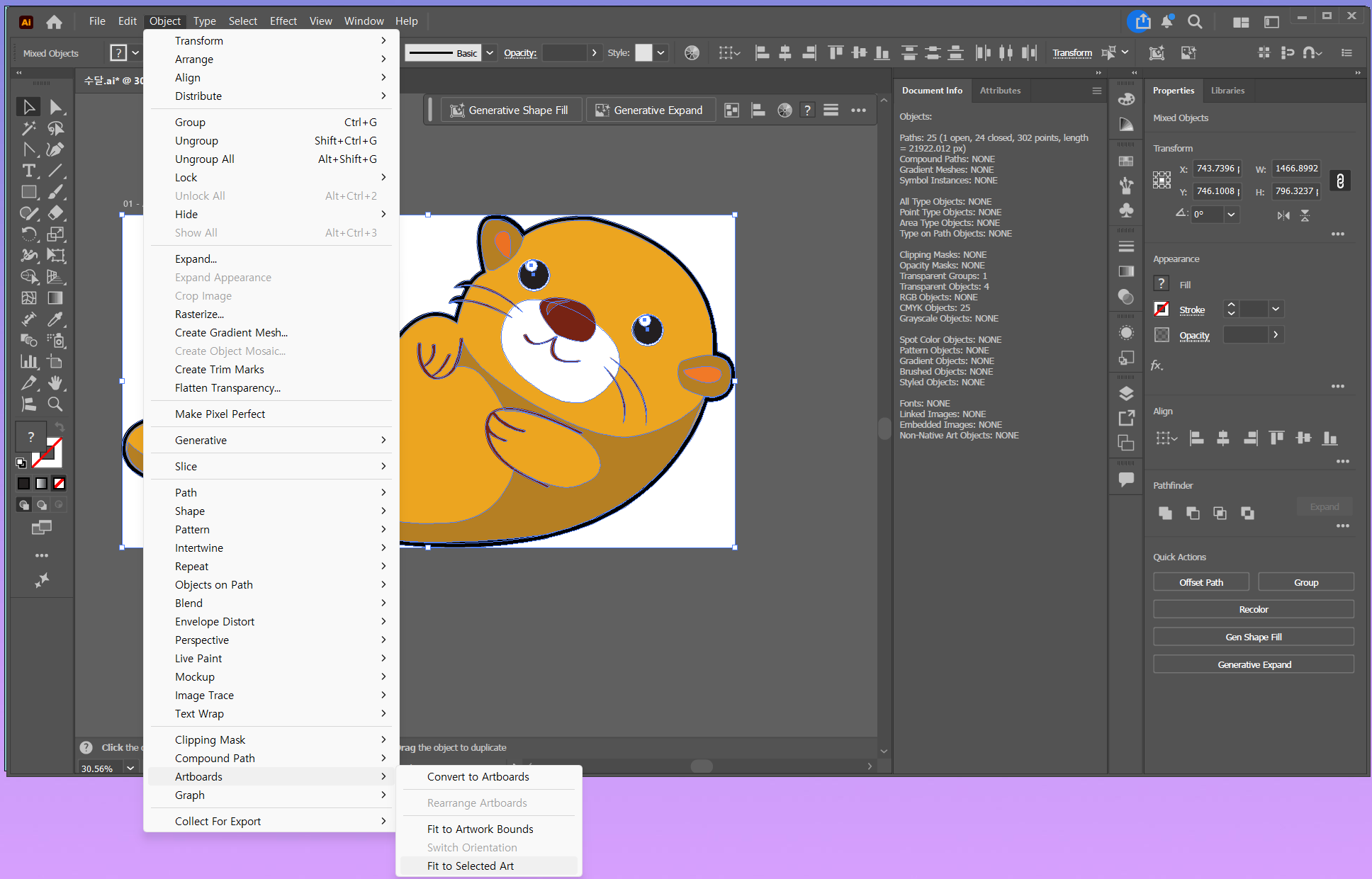
Task: Click the Pathfinder Unite icon
Action: pyautogui.click(x=1165, y=513)
